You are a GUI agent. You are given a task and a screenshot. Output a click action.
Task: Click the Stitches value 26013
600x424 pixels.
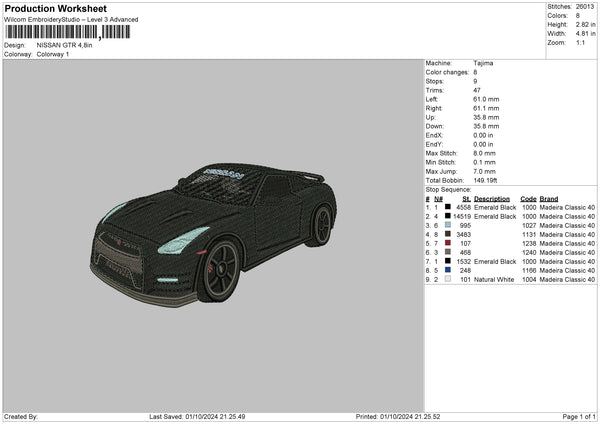point(585,7)
